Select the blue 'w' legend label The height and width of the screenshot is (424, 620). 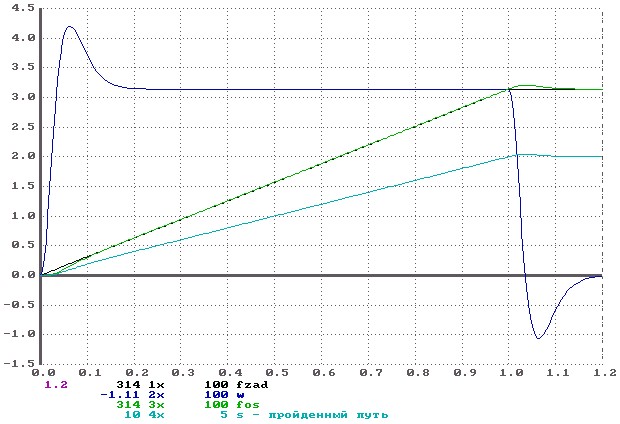coord(240,395)
